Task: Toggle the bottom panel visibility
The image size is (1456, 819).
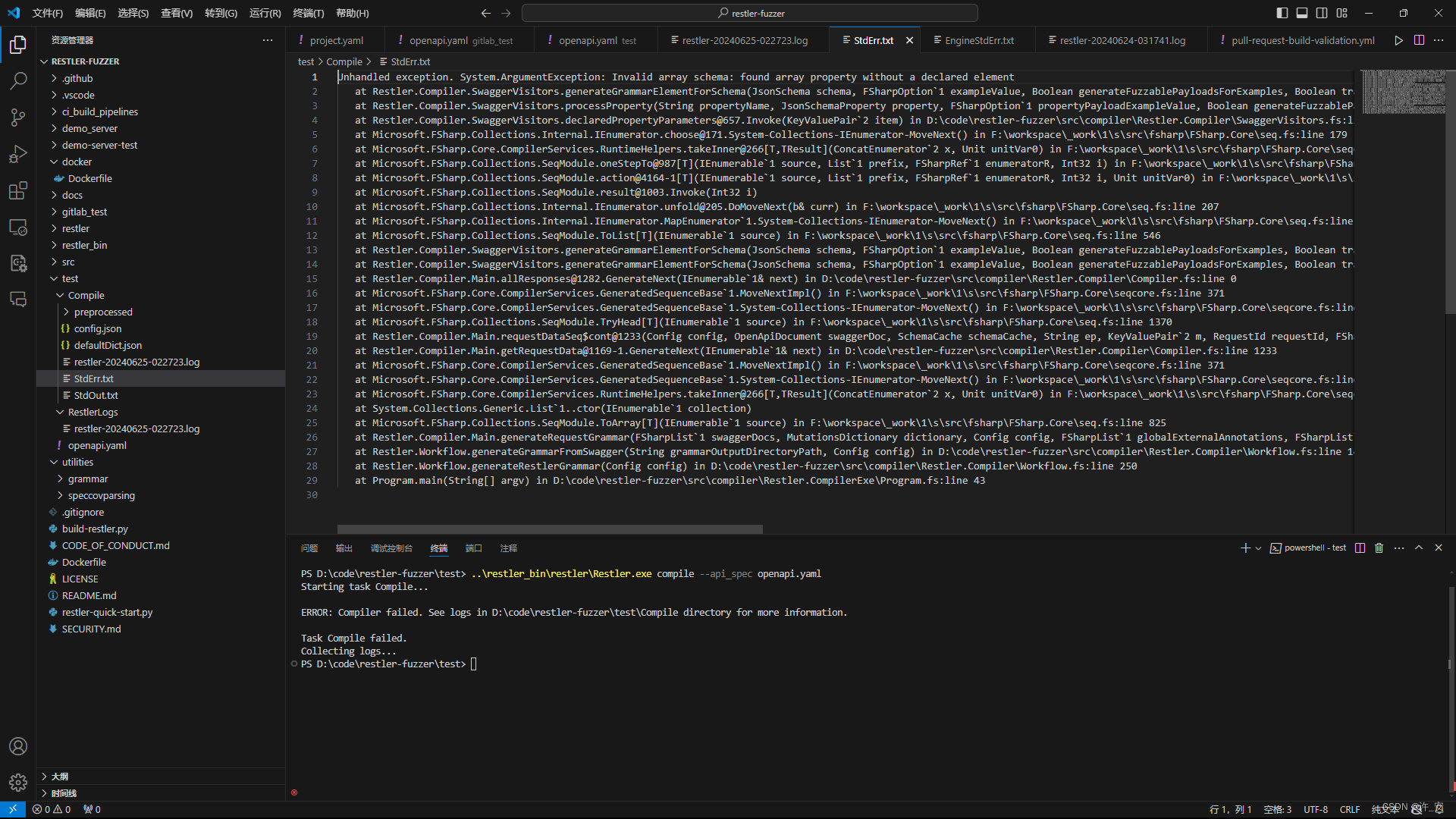Action: click(x=1302, y=13)
